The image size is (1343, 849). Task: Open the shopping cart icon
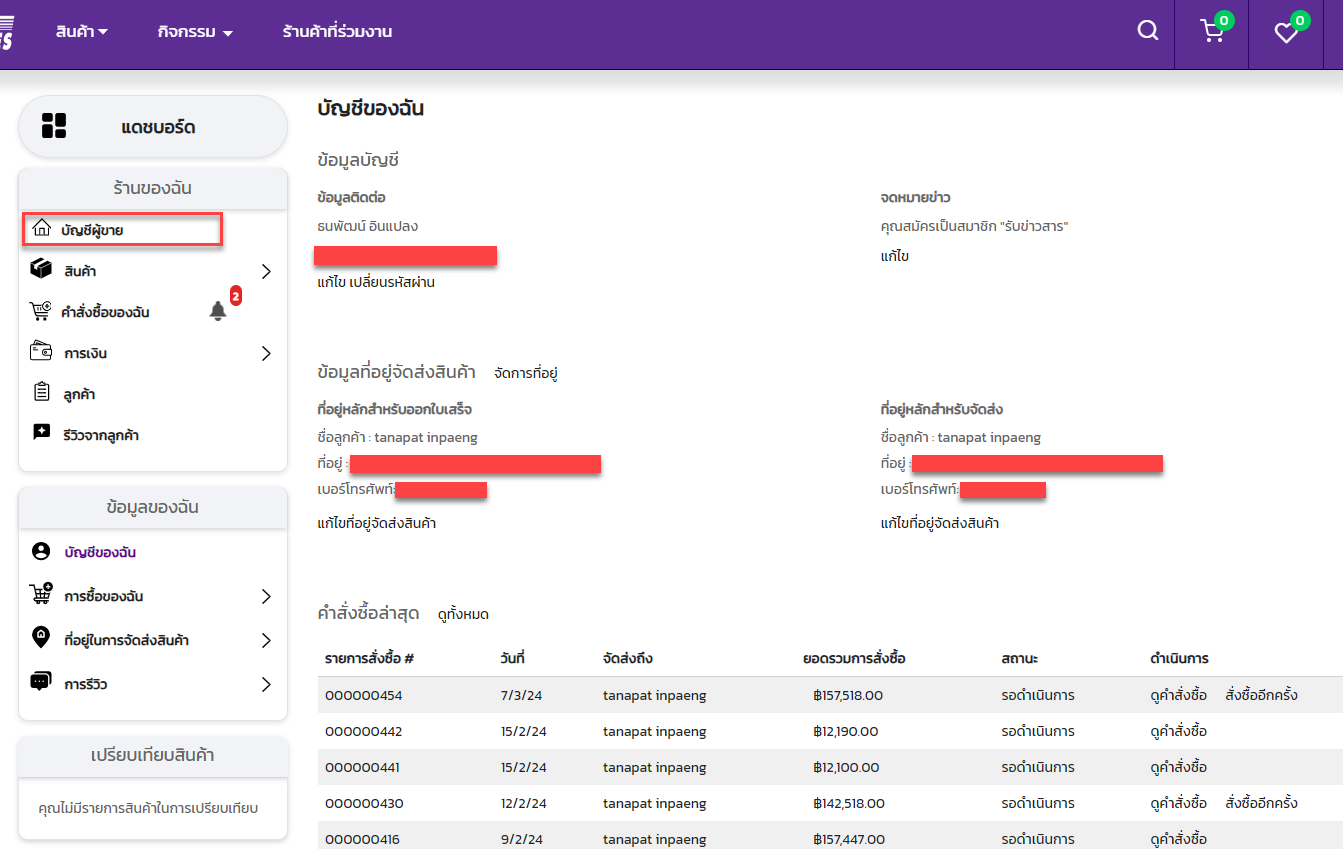(x=1212, y=32)
